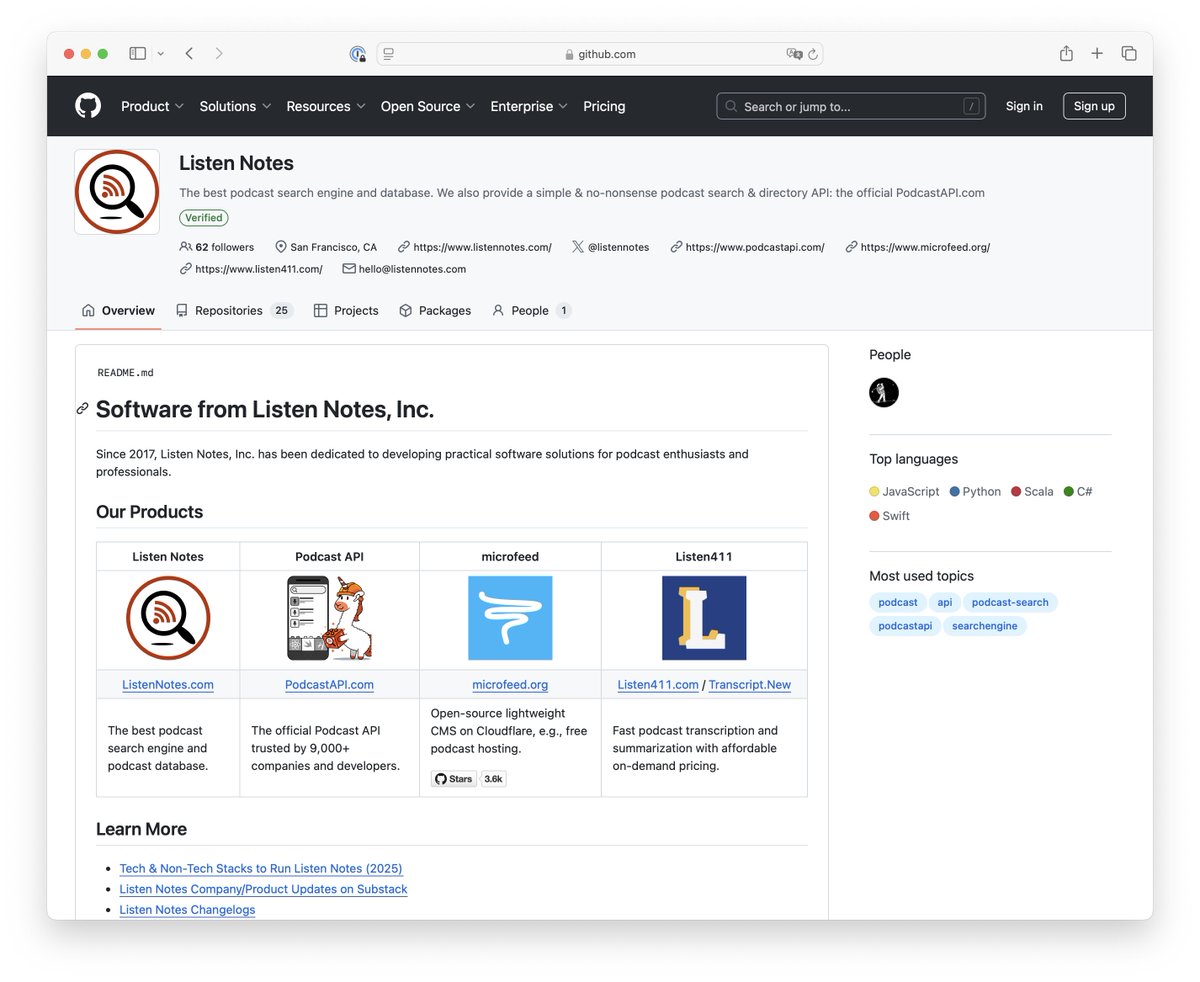Open the Verified badge details
Screen dimensions: 1200x982
tap(204, 218)
